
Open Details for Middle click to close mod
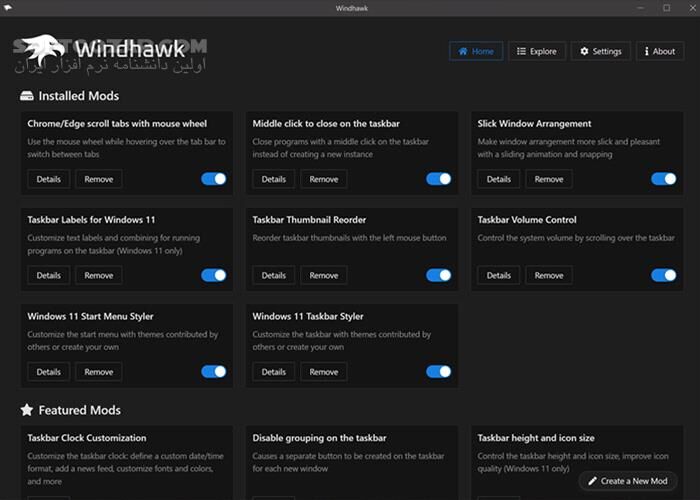274,179
